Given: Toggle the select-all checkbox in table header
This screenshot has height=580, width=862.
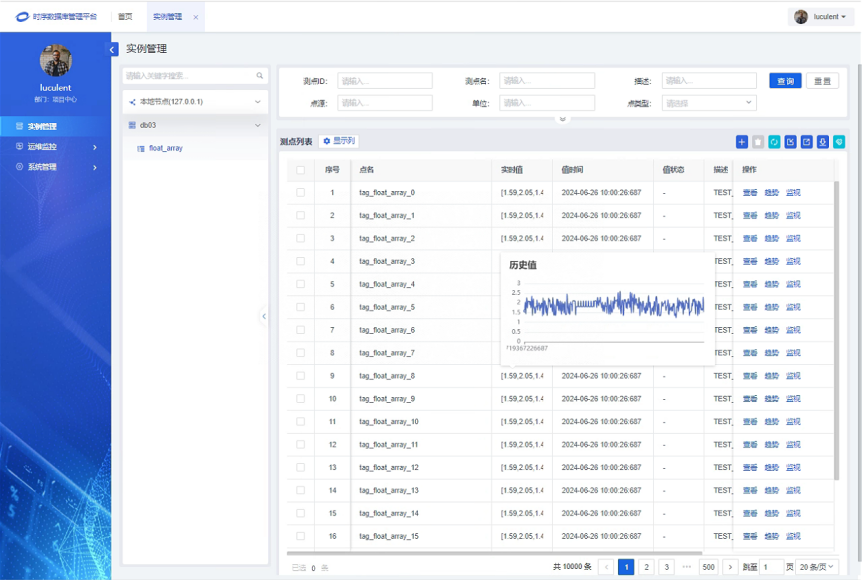Looking at the screenshot, I should pos(301,170).
